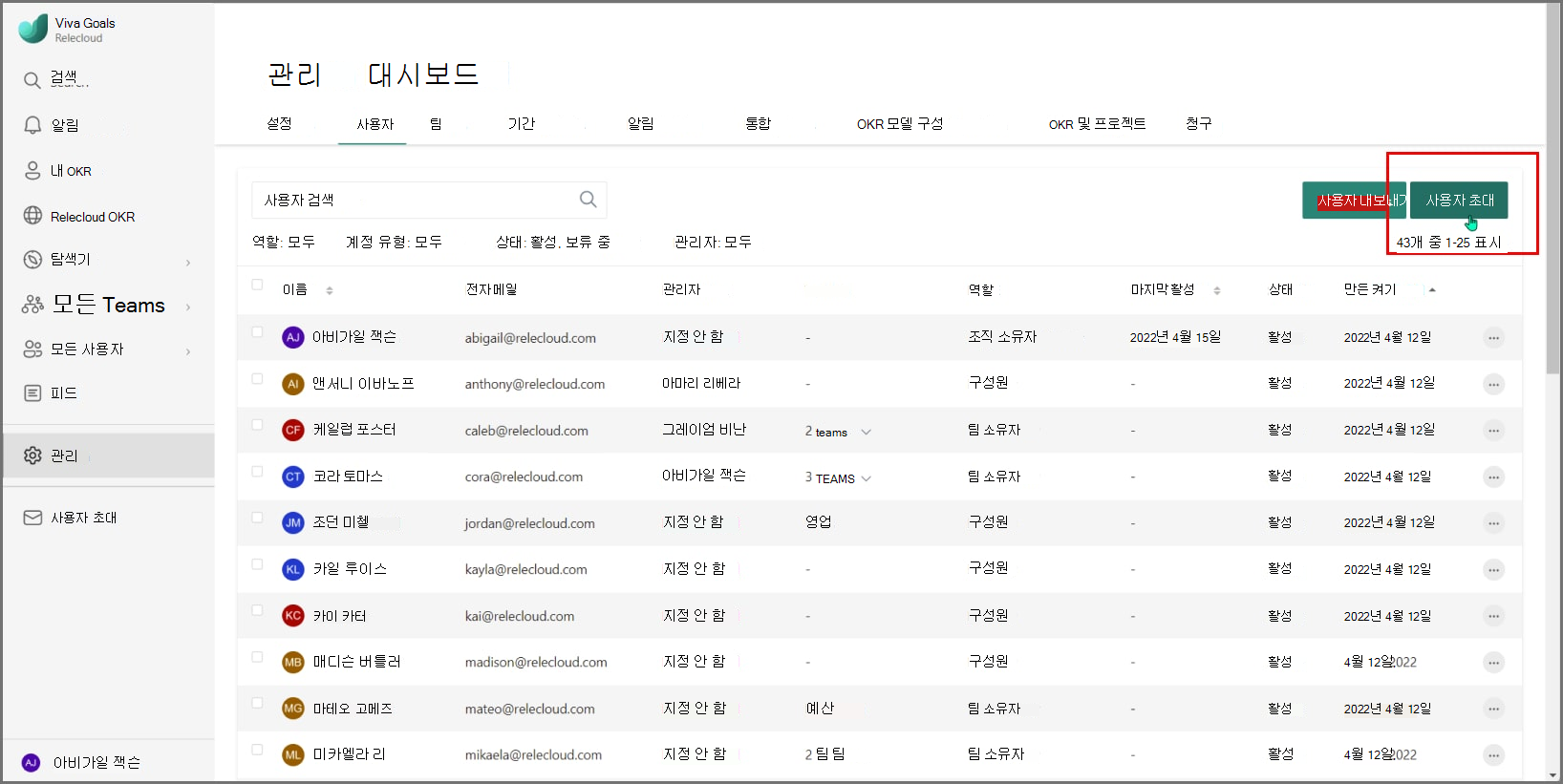Check the box for madison@relecloud.com

click(257, 657)
